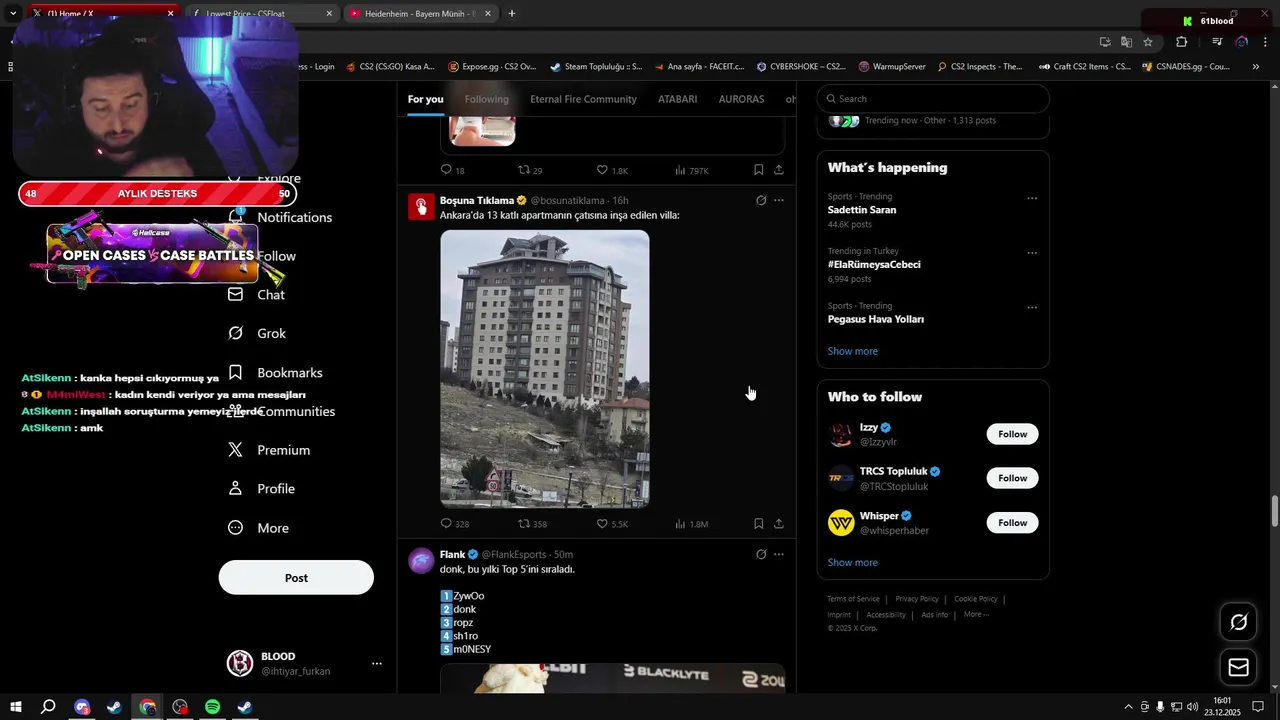Open Chat in the sidebar
The image size is (1280, 720).
256,295
